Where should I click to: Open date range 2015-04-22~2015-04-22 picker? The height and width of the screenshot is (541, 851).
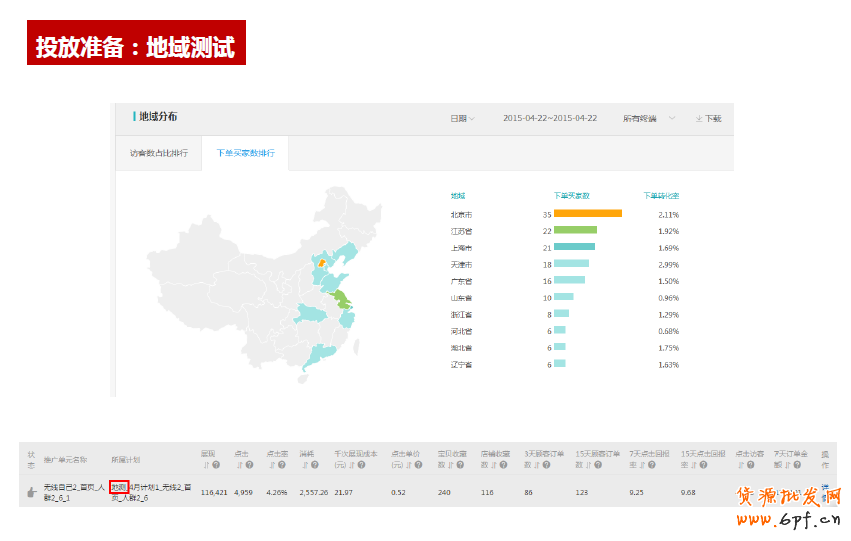pos(550,118)
